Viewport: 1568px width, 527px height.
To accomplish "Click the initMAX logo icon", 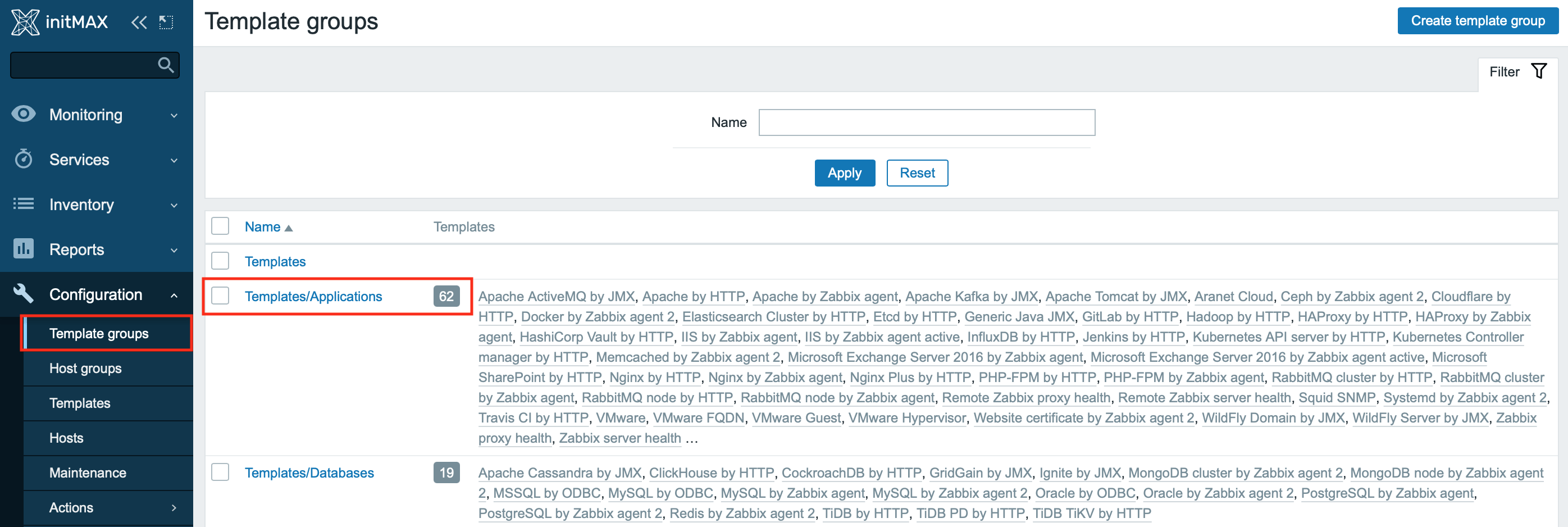I will (25, 22).
